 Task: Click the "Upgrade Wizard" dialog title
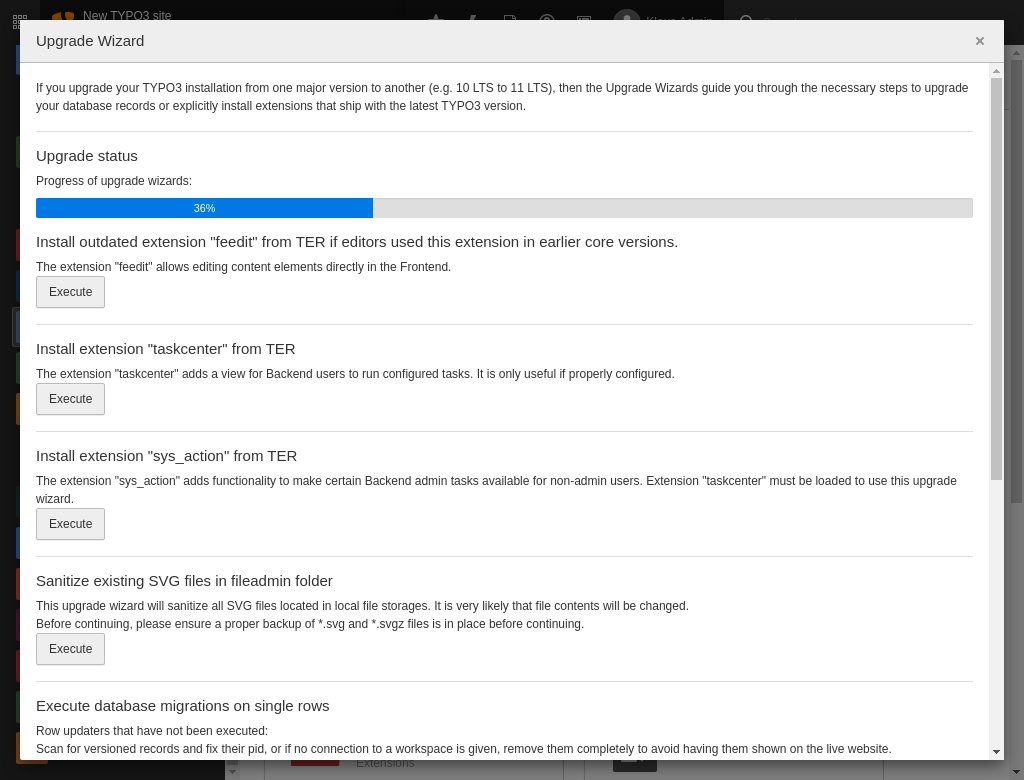click(x=90, y=41)
